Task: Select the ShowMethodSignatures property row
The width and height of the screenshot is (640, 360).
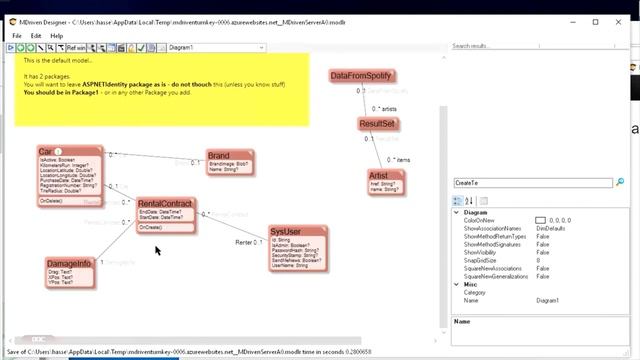Action: tap(540, 244)
